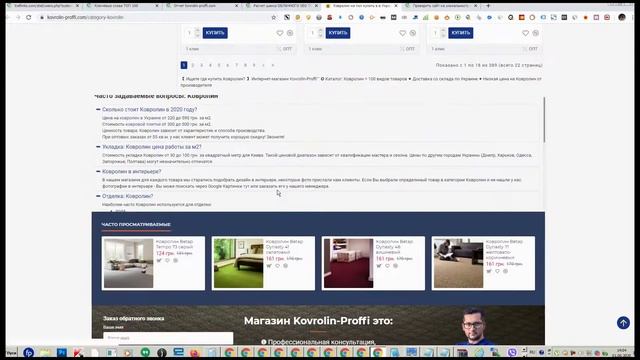The width and height of the screenshot is (640, 360).
Task: Add Dynasty 41 салатовый carpet to cart
Action: pos(269,266)
